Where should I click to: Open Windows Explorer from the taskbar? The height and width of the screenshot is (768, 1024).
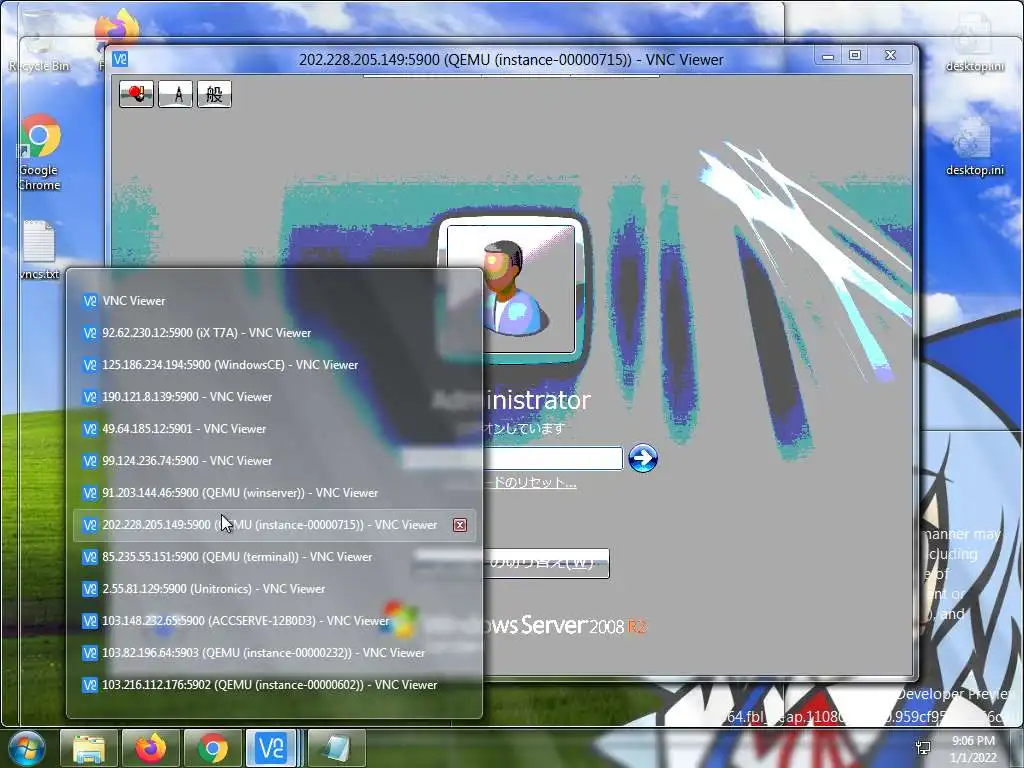point(89,748)
